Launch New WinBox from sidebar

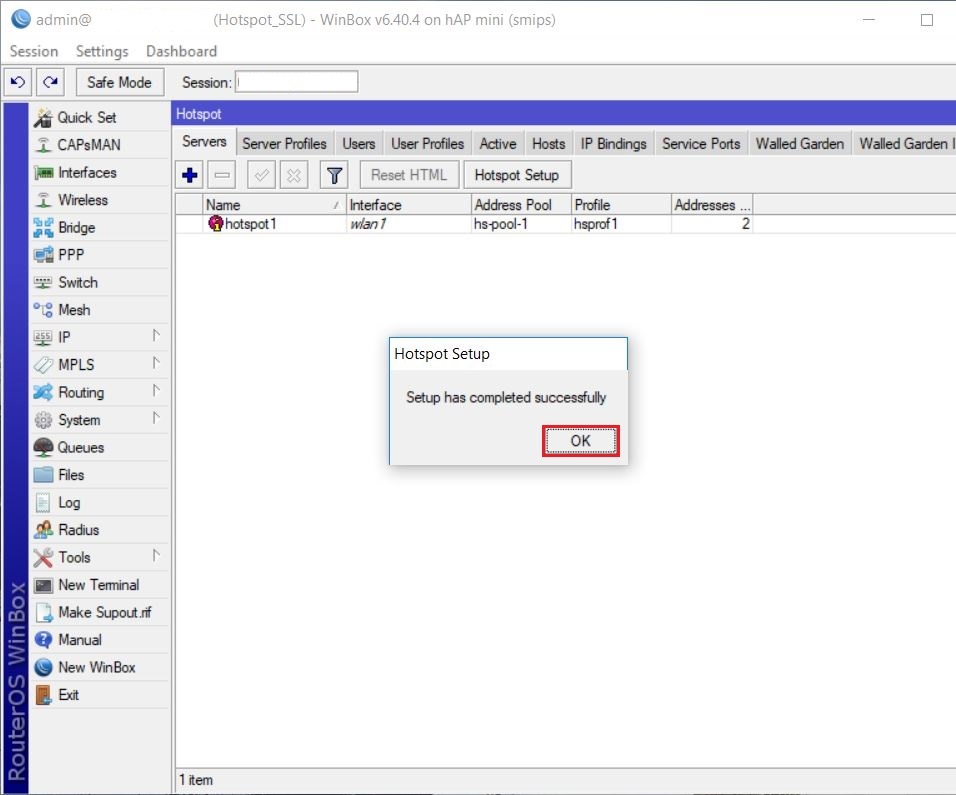[100, 667]
